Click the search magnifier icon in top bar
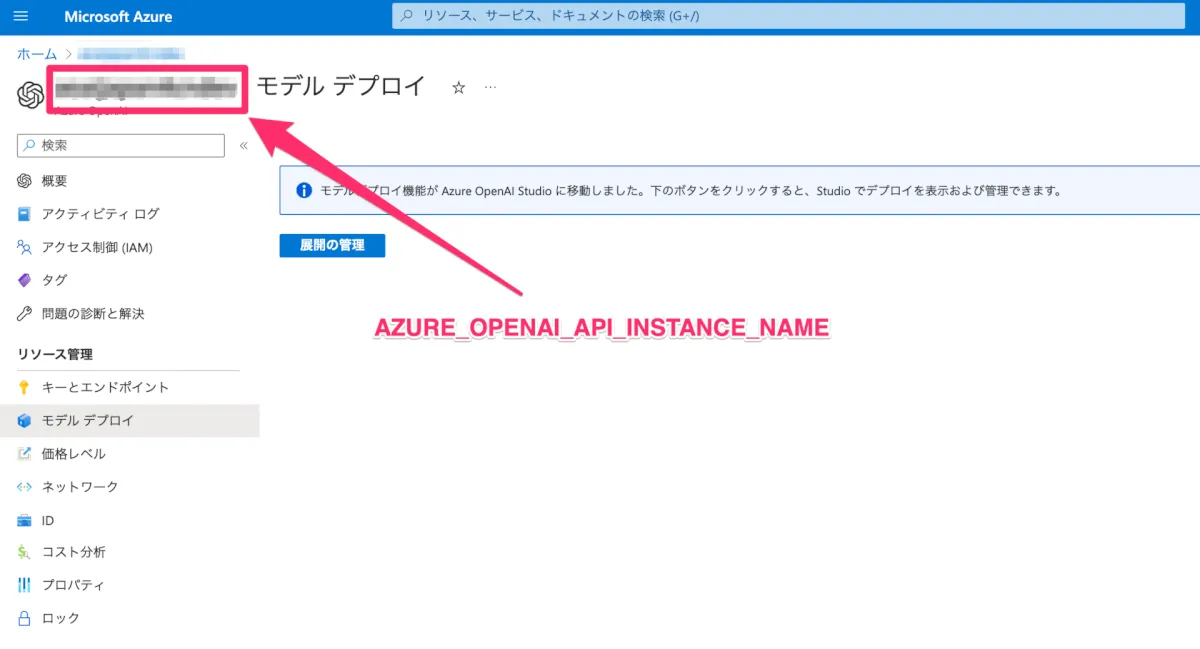The height and width of the screenshot is (649, 1200). tap(407, 16)
